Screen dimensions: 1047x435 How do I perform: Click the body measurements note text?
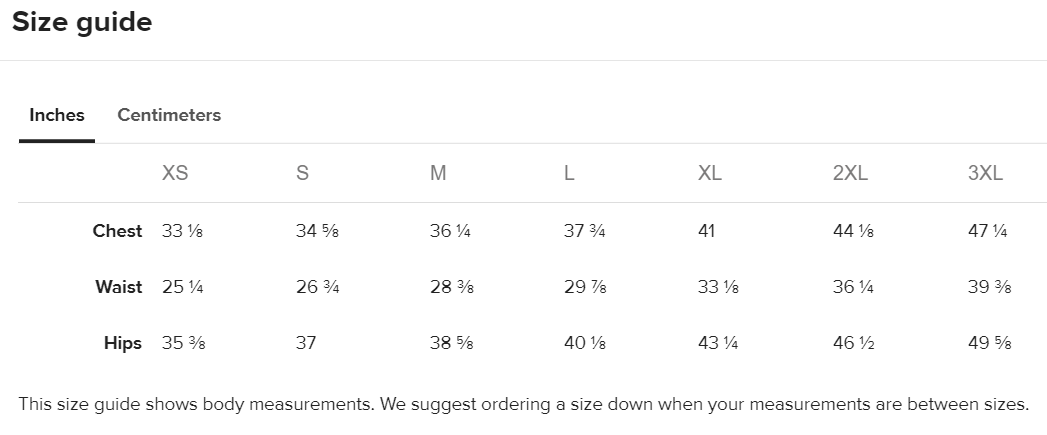[x=523, y=405]
